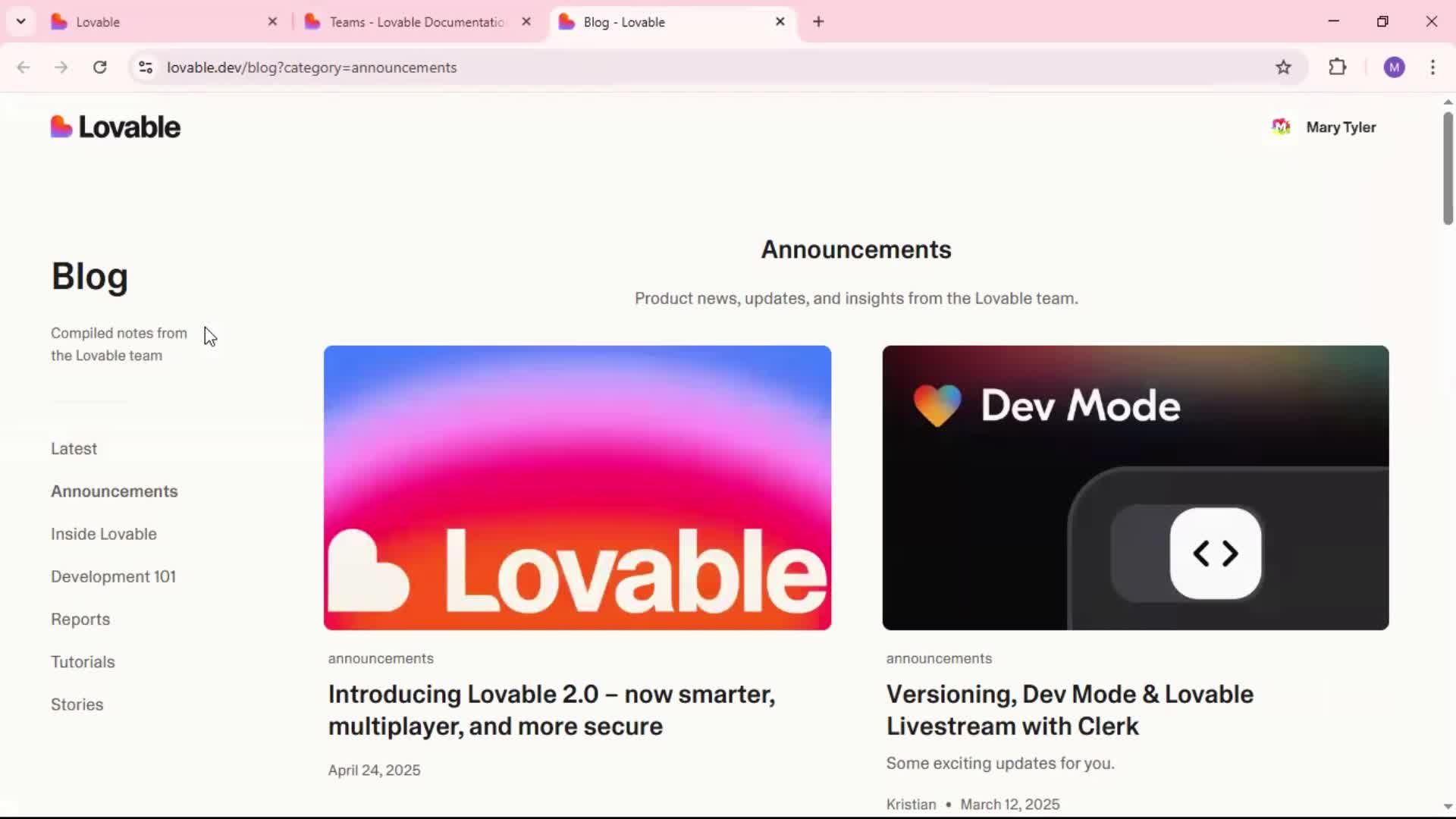Open the Tutorials category
The height and width of the screenshot is (819, 1456).
click(x=83, y=662)
